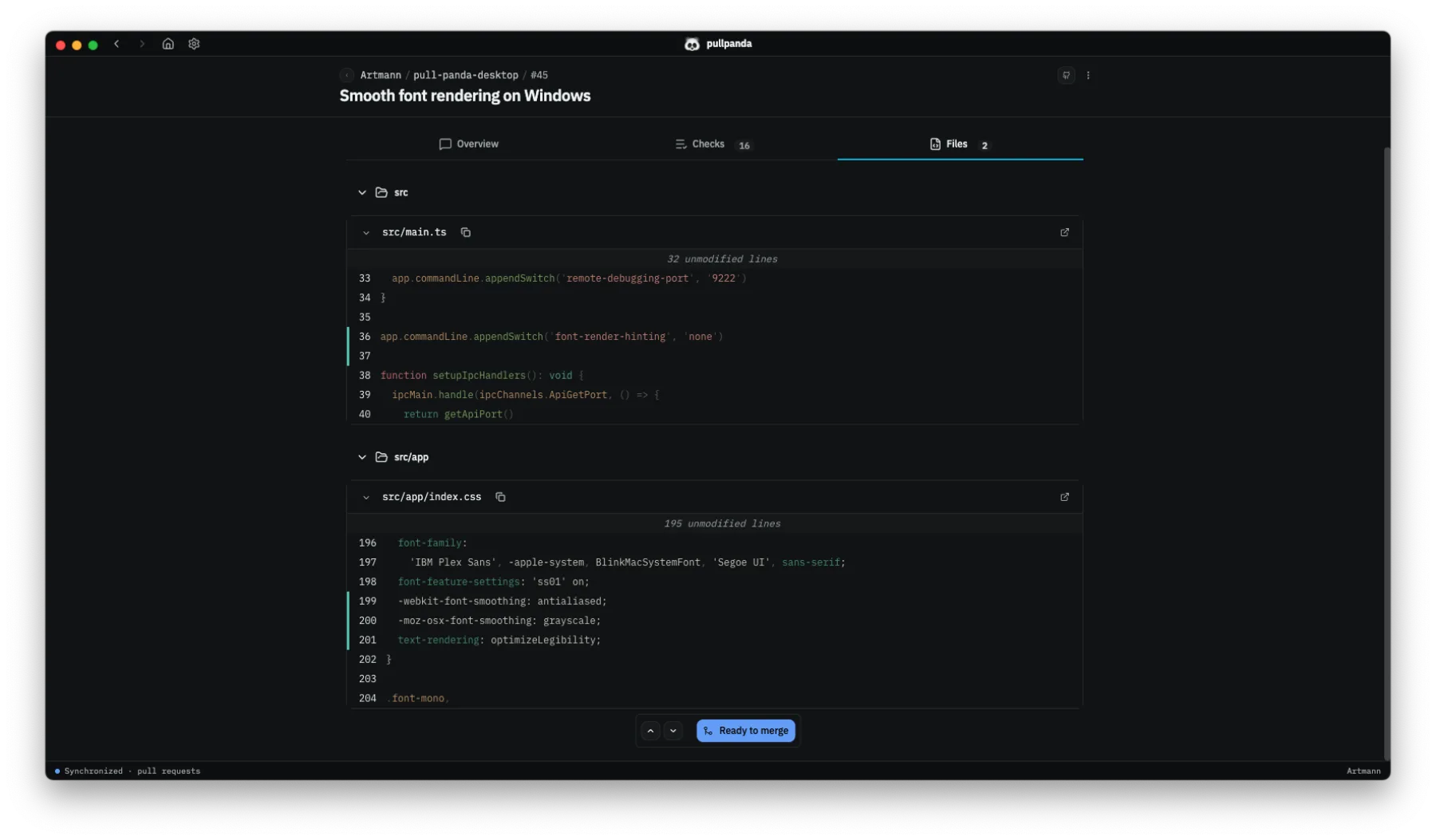Image resolution: width=1436 pixels, height=840 pixels.
Task: Jump to previous change with up arrow
Action: (650, 731)
